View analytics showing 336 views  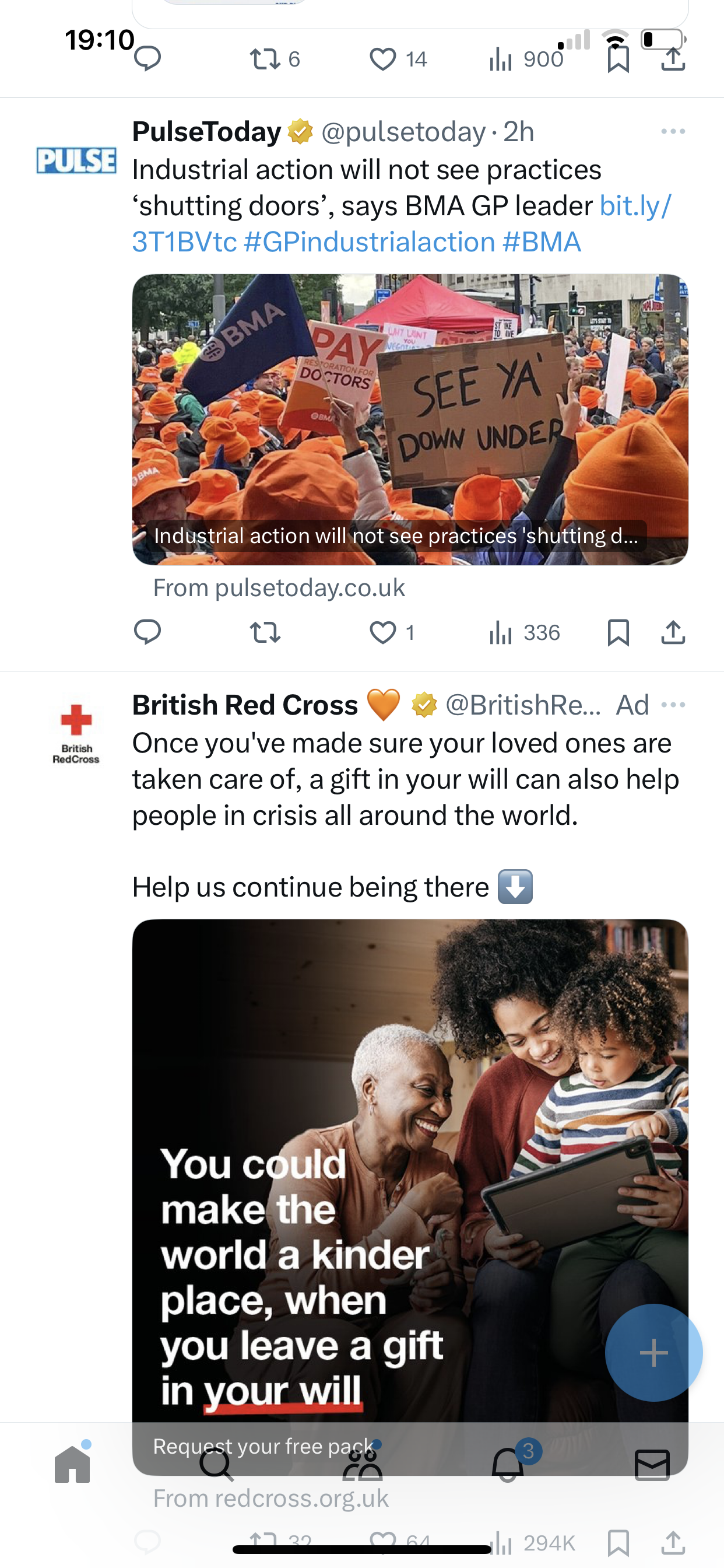[x=525, y=632]
